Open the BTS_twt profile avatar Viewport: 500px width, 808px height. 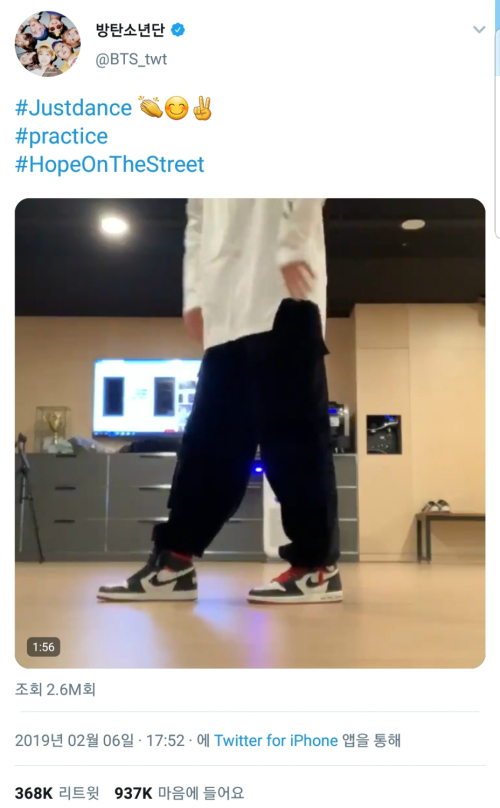pyautogui.click(x=47, y=44)
